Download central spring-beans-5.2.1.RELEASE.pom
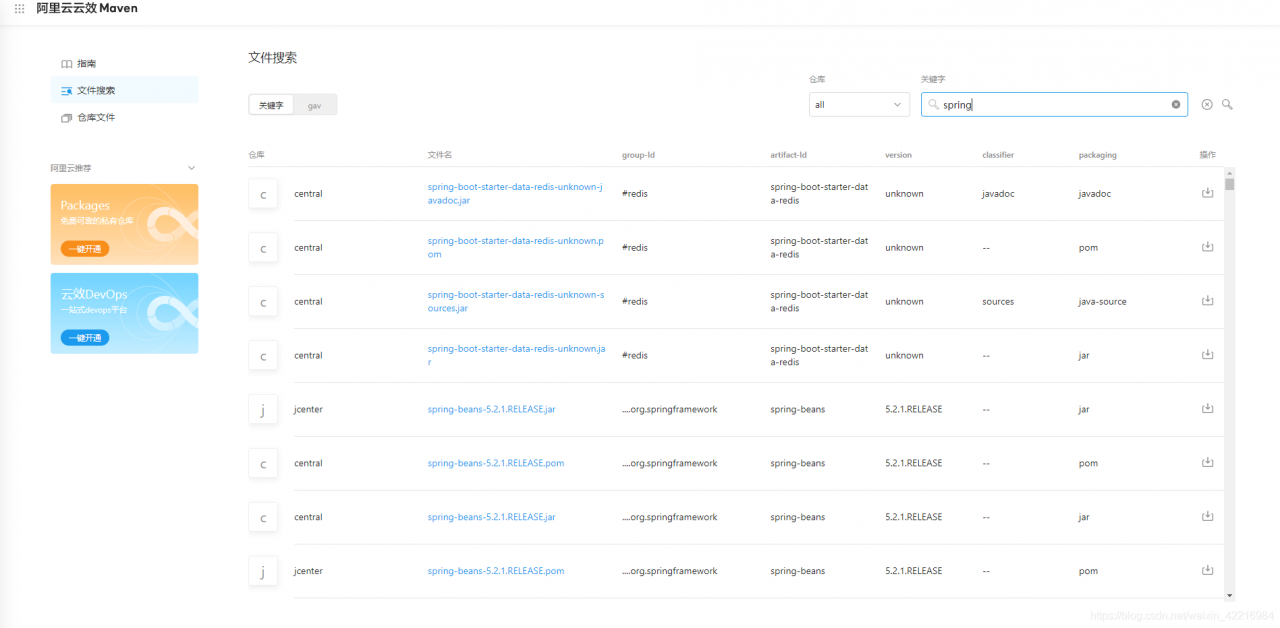Image resolution: width=1280 pixels, height=628 pixels. (x=1207, y=463)
